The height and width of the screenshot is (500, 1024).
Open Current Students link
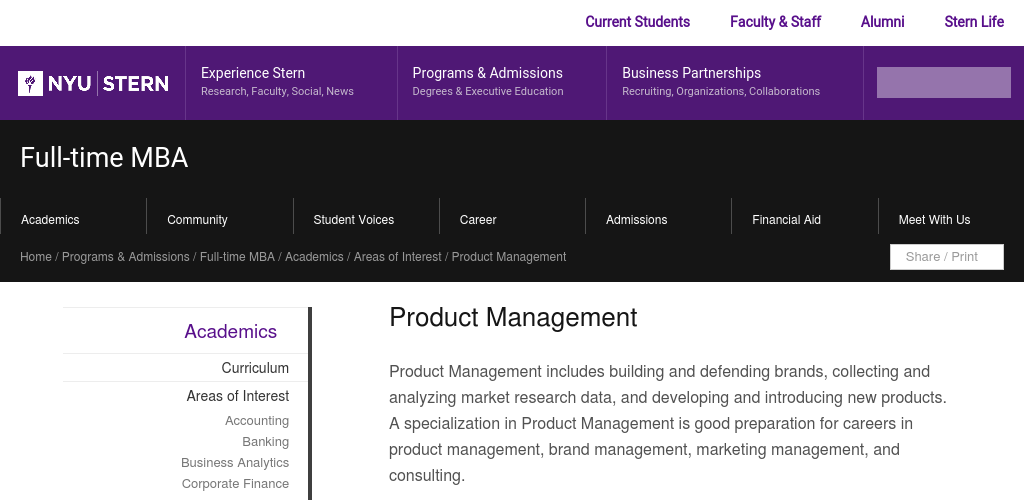[637, 22]
